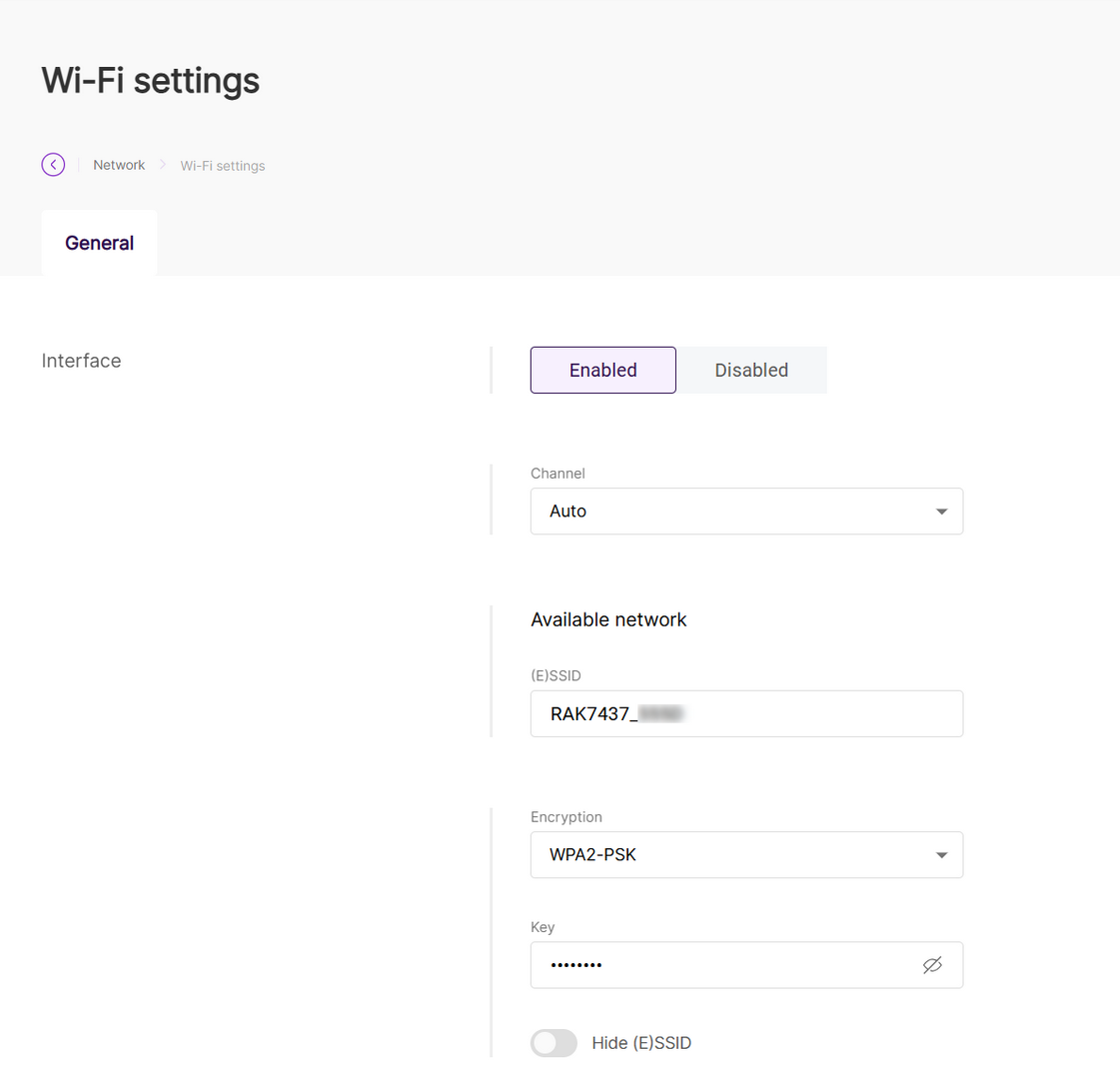
Task: Open the Network breadcrumb link
Action: click(118, 164)
